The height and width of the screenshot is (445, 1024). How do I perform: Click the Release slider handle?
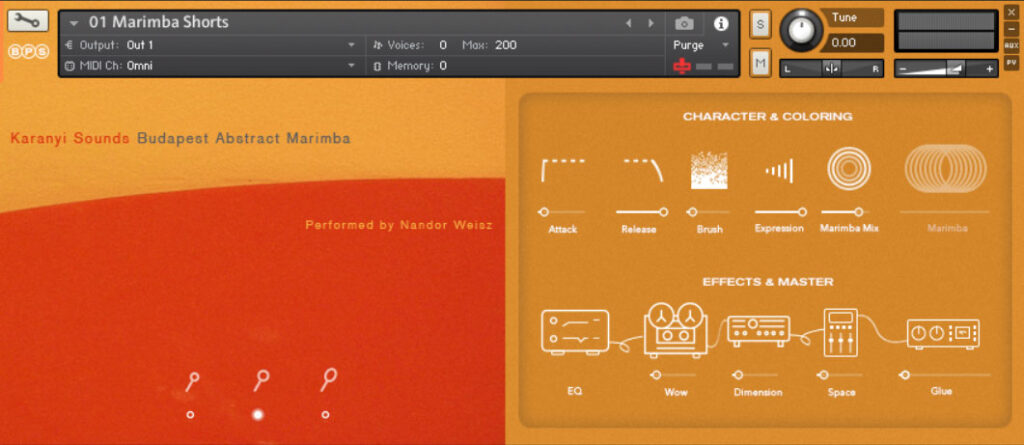point(663,212)
